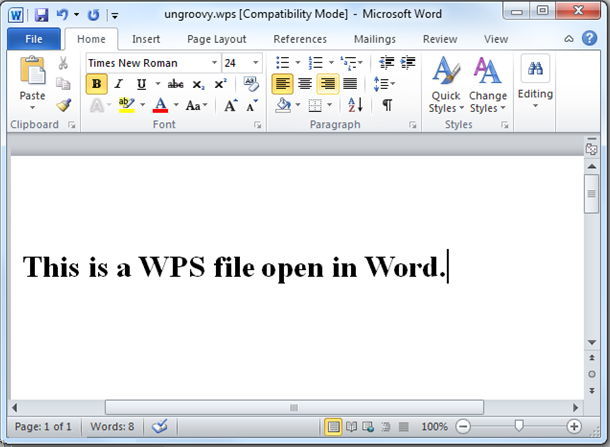The image size is (610, 447).
Task: Shrink font size with the small A
Action: pos(252,105)
